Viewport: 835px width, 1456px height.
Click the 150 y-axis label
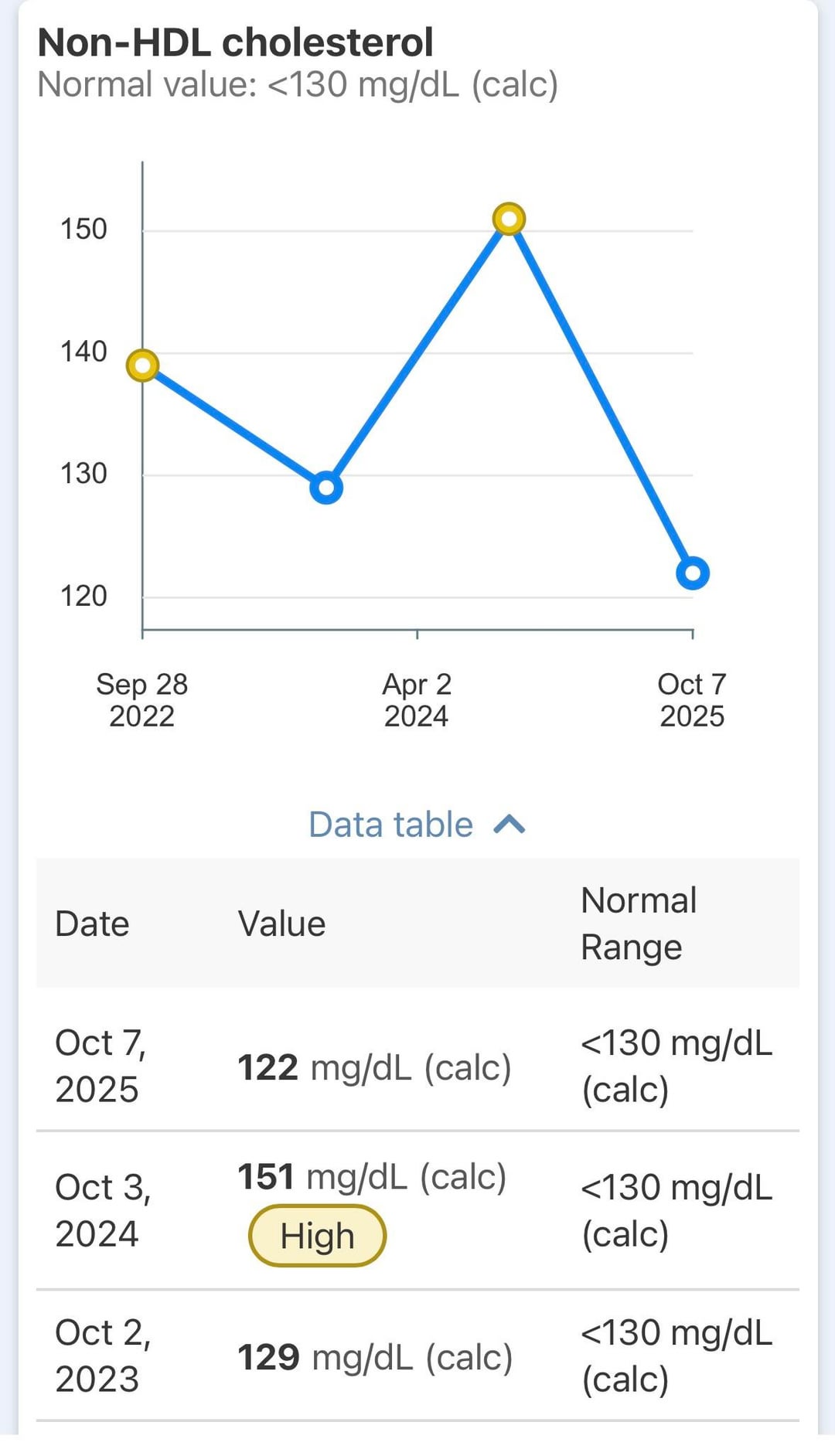click(x=83, y=229)
